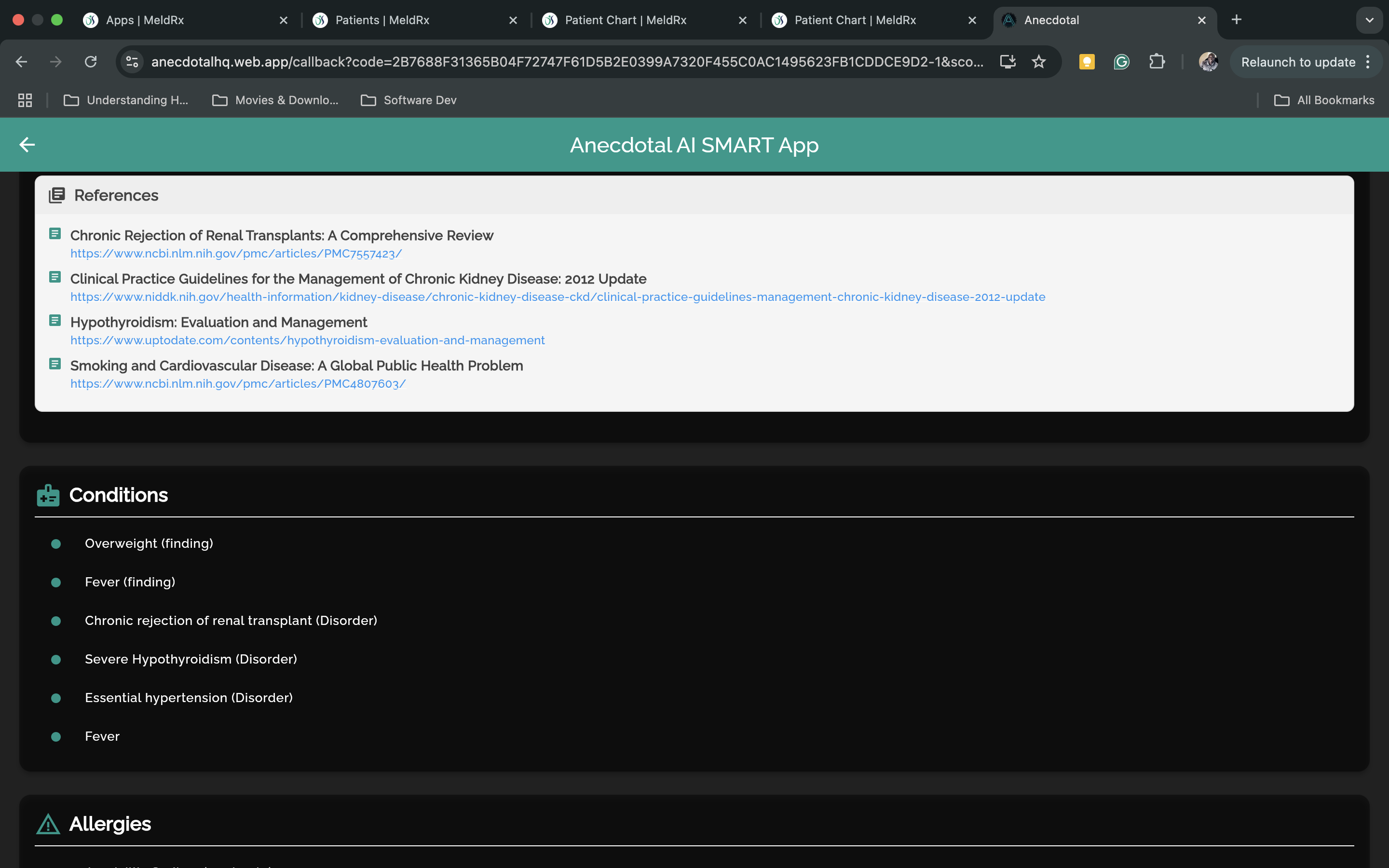
Task: Open the PMC7557423 renal transplant article link
Action: (x=236, y=254)
